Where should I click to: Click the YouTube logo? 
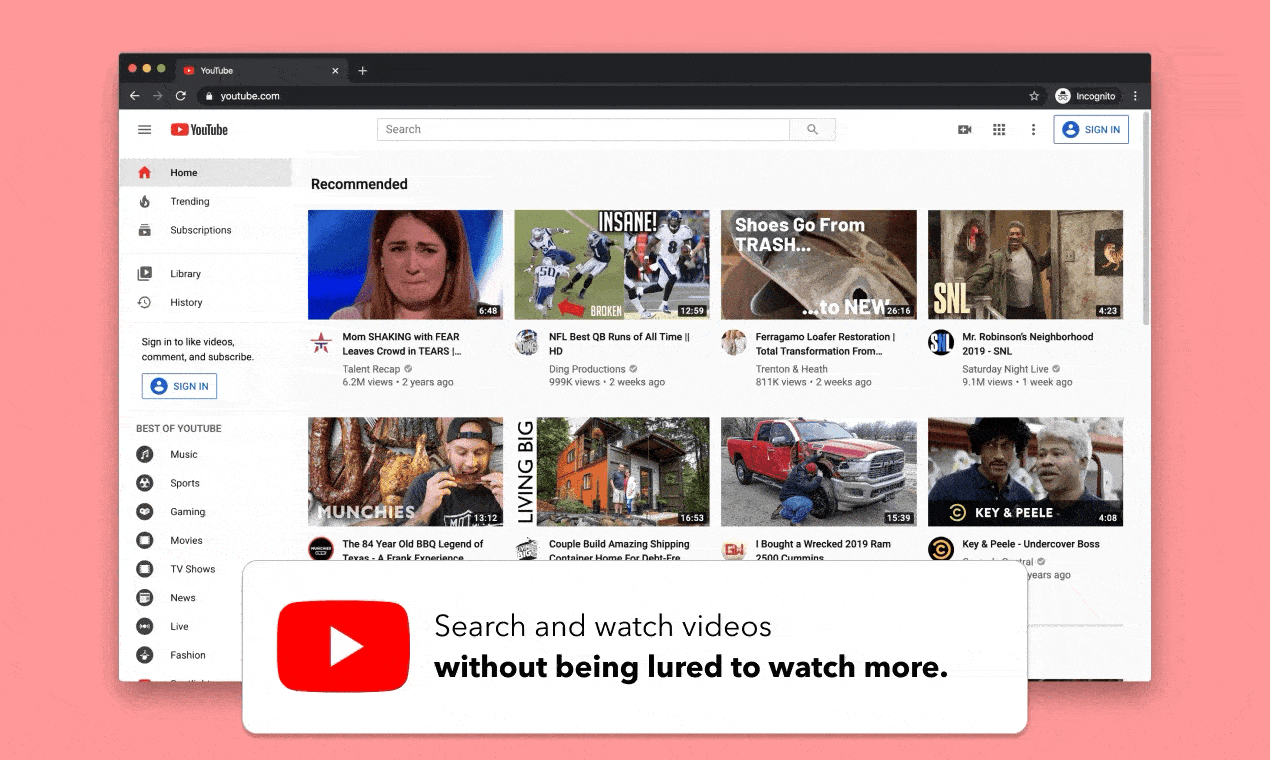(x=199, y=130)
